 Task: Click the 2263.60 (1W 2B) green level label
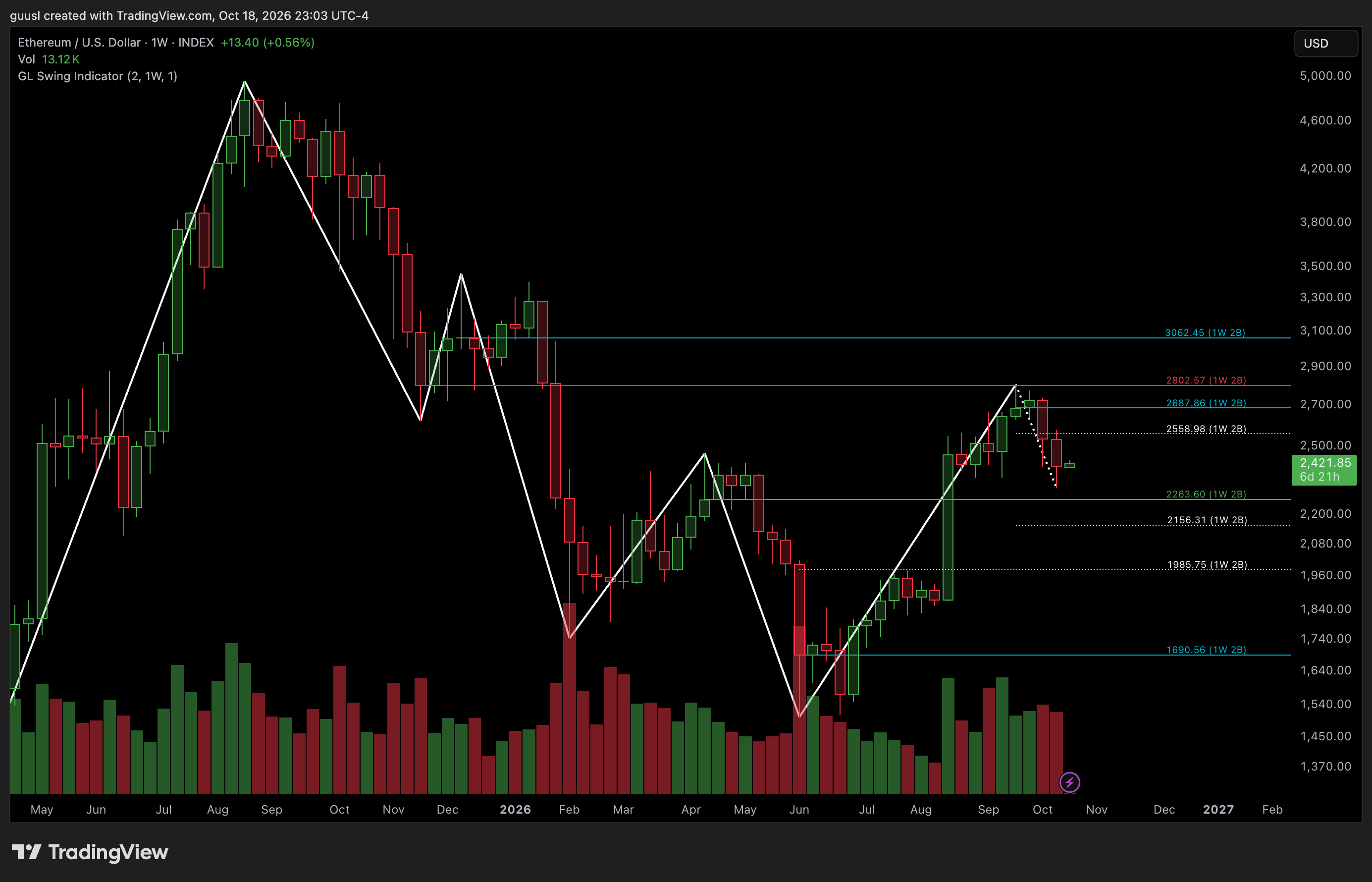tap(1206, 494)
